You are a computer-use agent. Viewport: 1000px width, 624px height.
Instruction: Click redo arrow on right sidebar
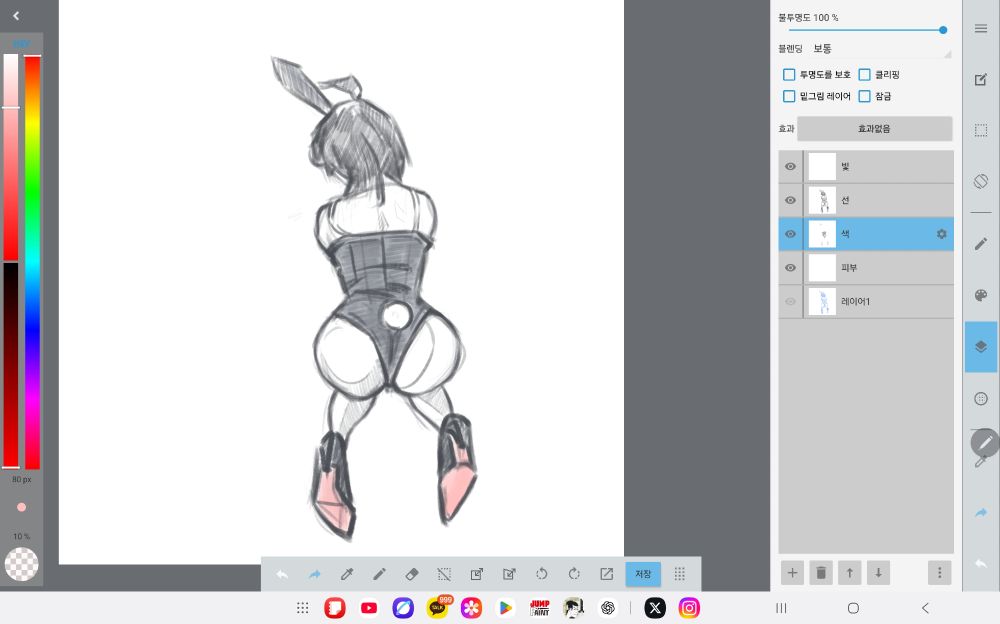point(981,512)
